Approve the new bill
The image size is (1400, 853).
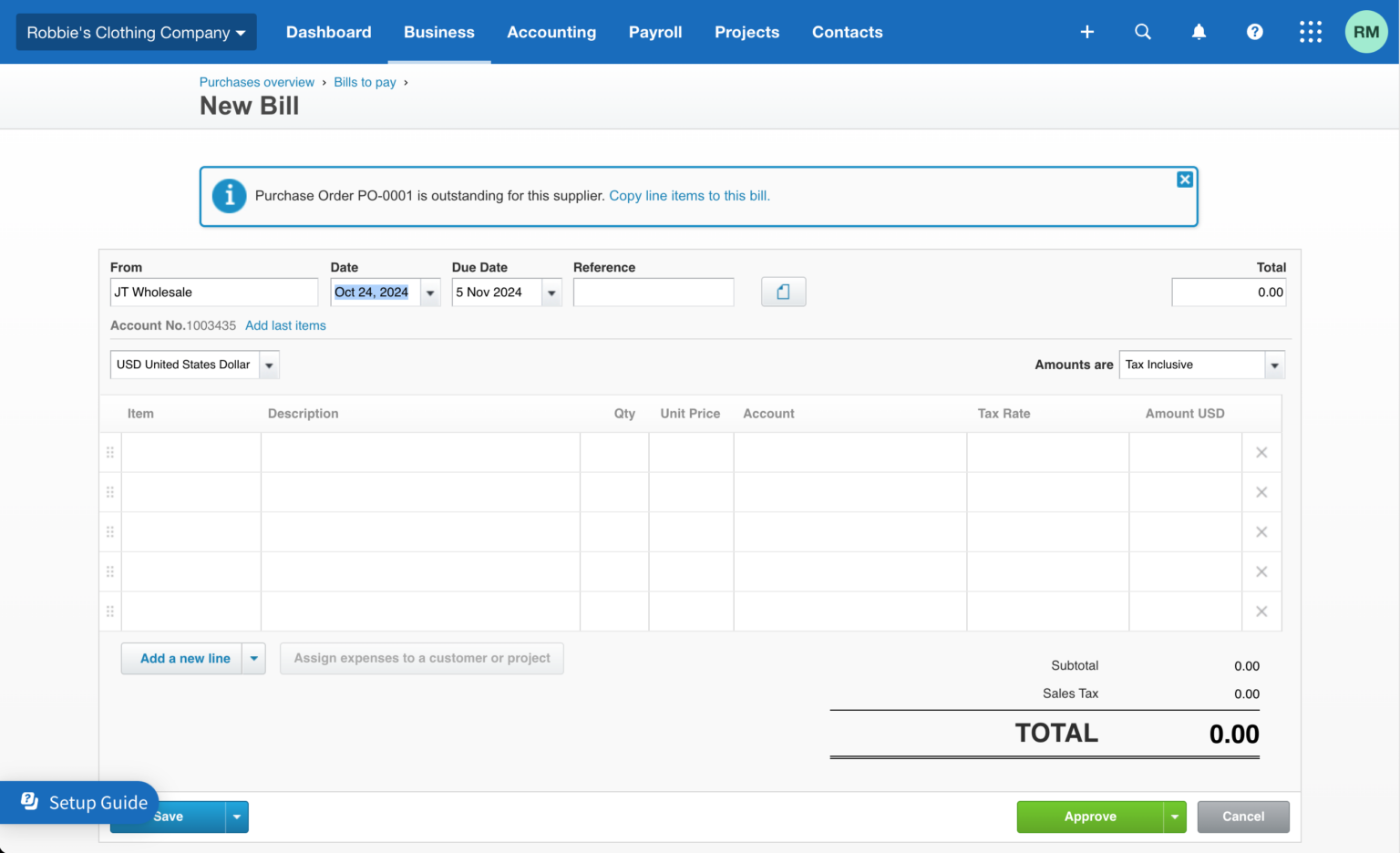point(1089,817)
